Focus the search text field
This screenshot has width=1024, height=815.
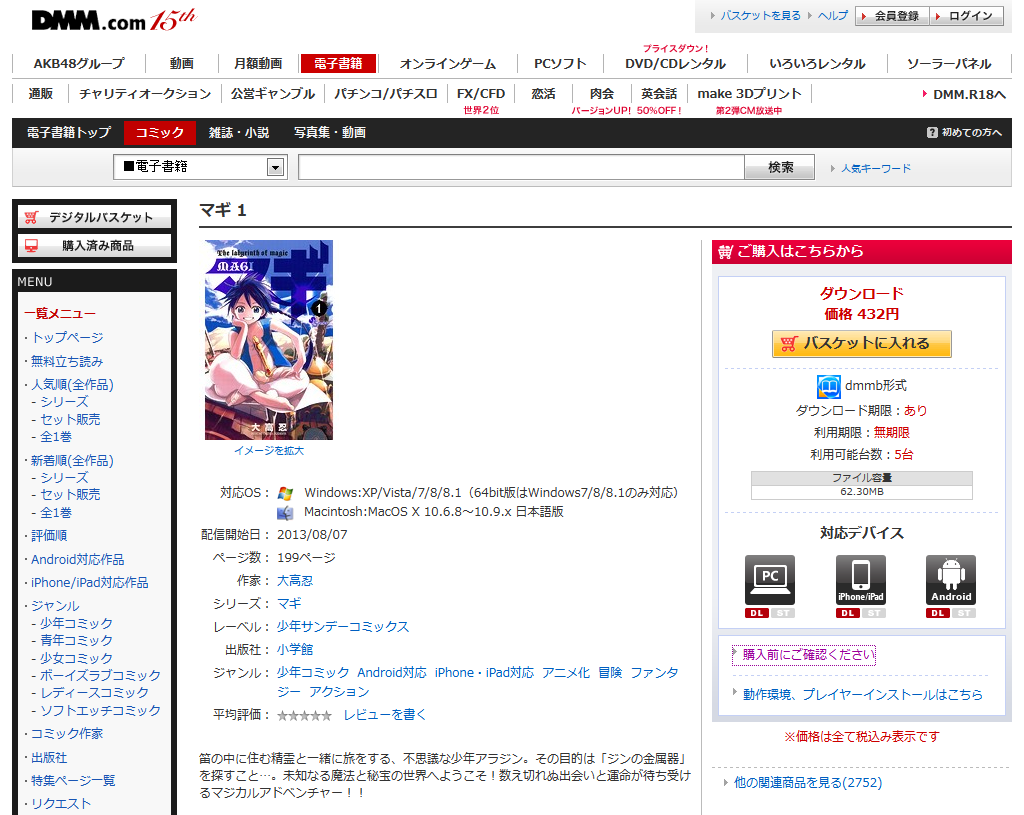tap(521, 167)
